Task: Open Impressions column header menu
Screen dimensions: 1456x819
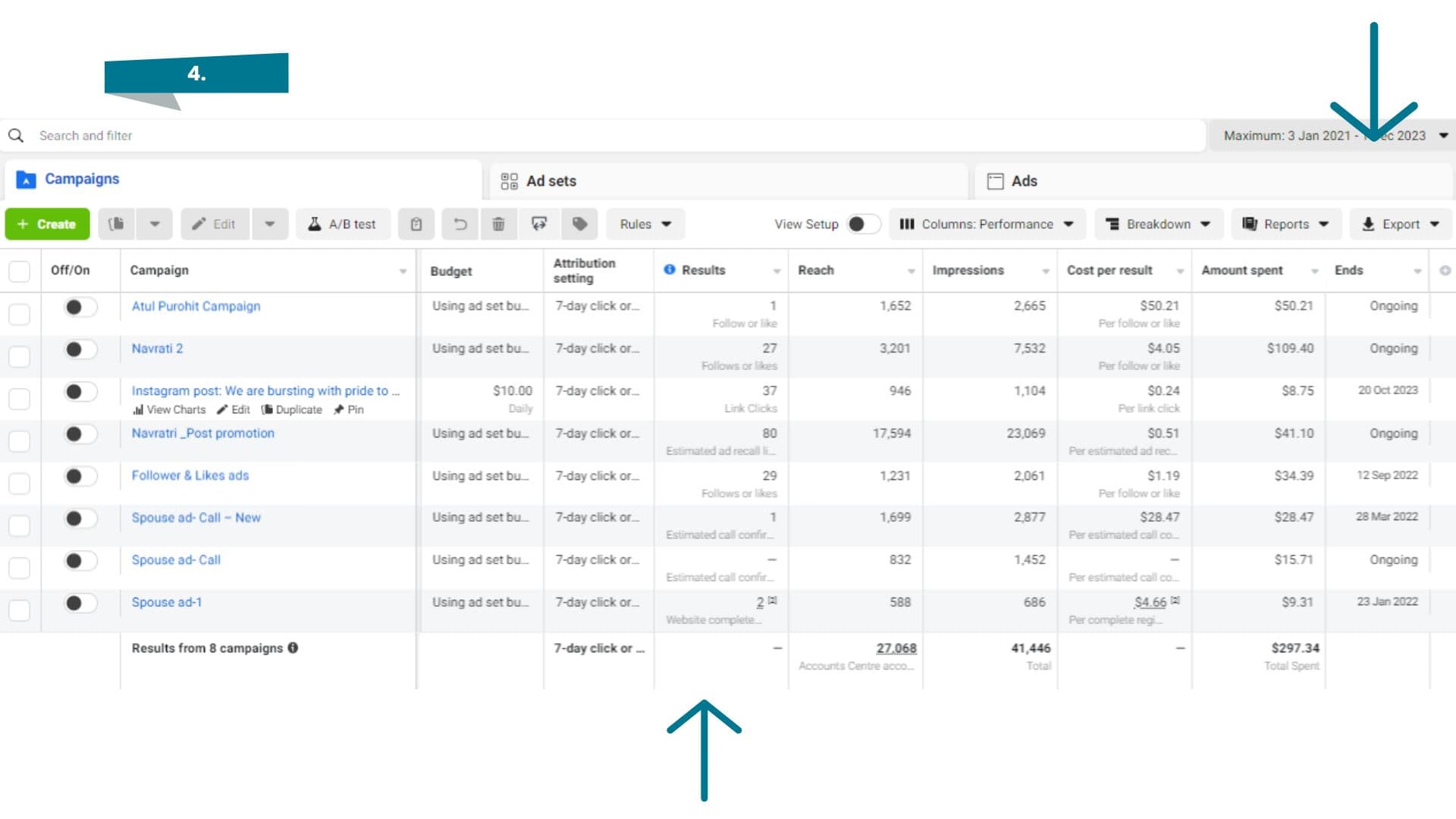Action: point(1046,271)
